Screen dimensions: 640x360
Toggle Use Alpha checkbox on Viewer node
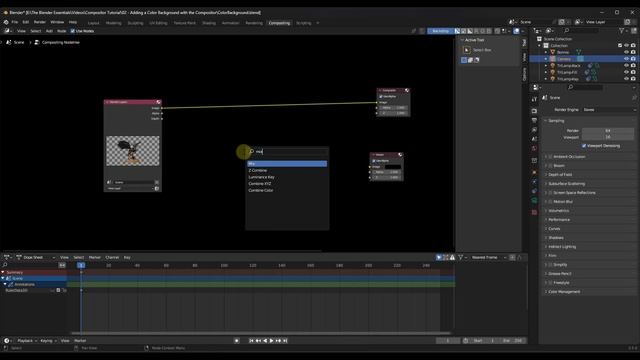pyautogui.click(x=374, y=161)
